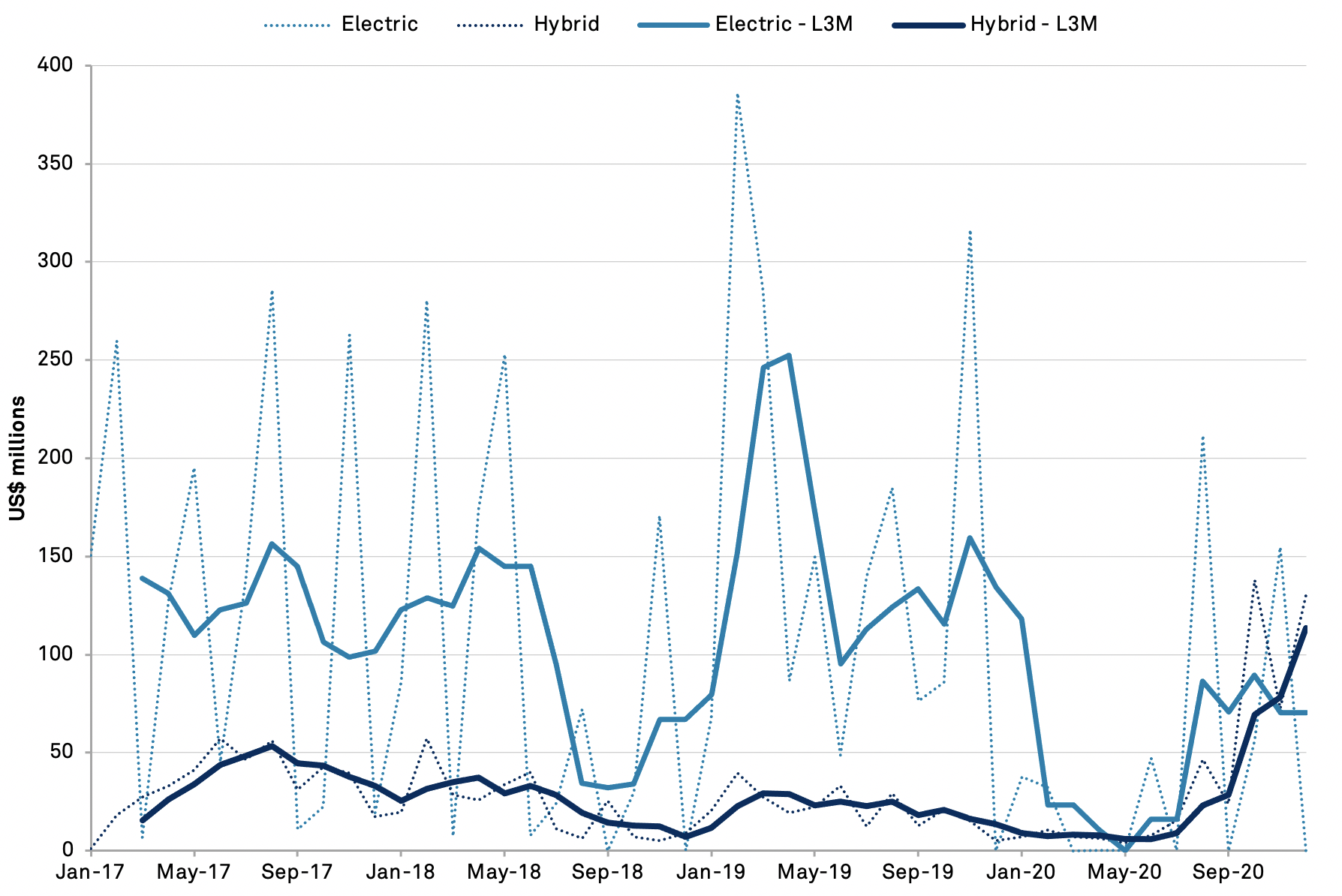The height and width of the screenshot is (896, 1342).
Task: Click the 400 y-axis value label
Action: click(56, 65)
